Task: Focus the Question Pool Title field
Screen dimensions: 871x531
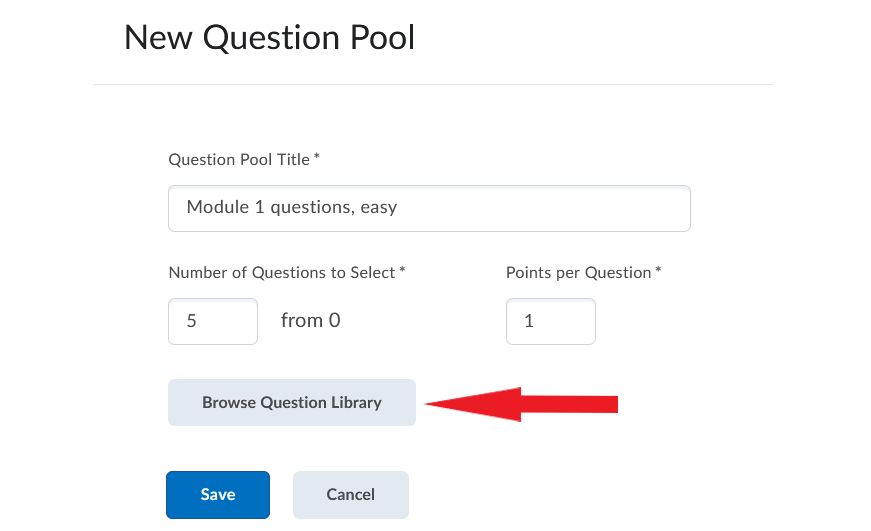Action: pyautogui.click(x=429, y=208)
